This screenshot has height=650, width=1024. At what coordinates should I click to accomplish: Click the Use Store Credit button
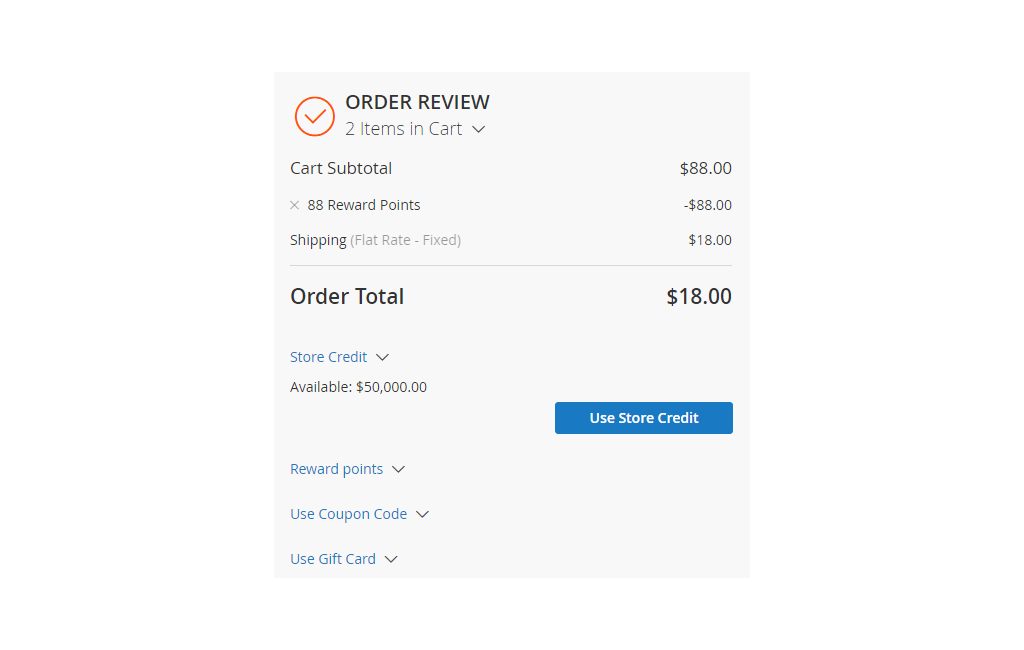pos(644,418)
